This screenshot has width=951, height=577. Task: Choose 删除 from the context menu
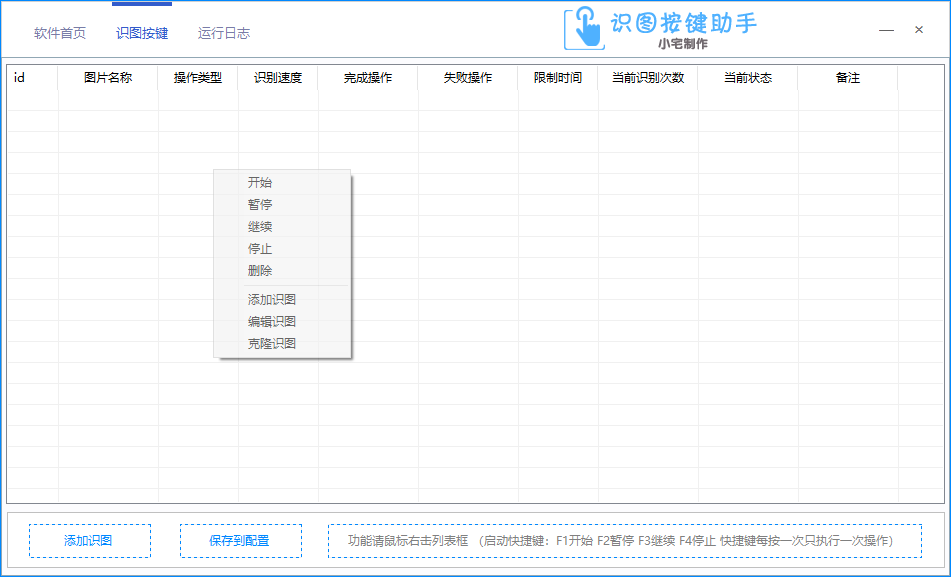point(260,270)
